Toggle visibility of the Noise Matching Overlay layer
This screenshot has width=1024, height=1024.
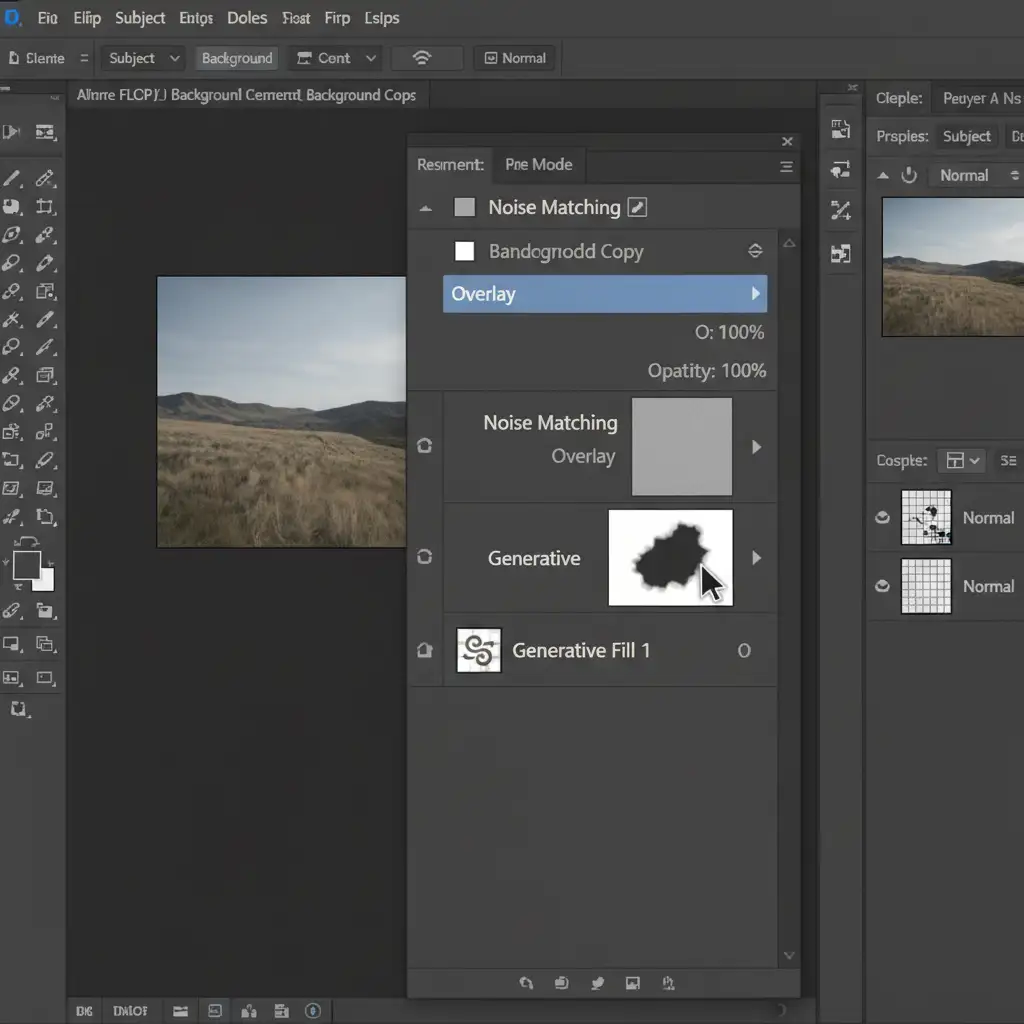click(x=424, y=446)
